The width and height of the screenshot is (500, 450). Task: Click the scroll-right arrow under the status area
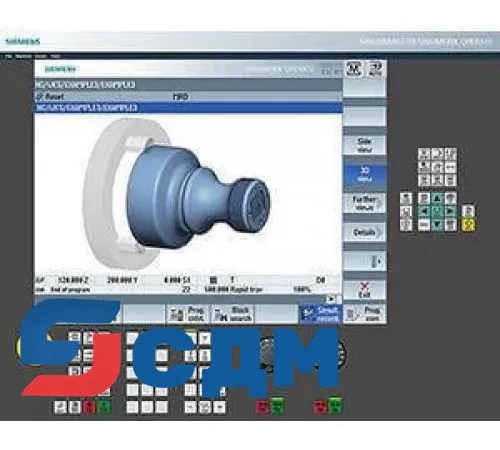331,299
